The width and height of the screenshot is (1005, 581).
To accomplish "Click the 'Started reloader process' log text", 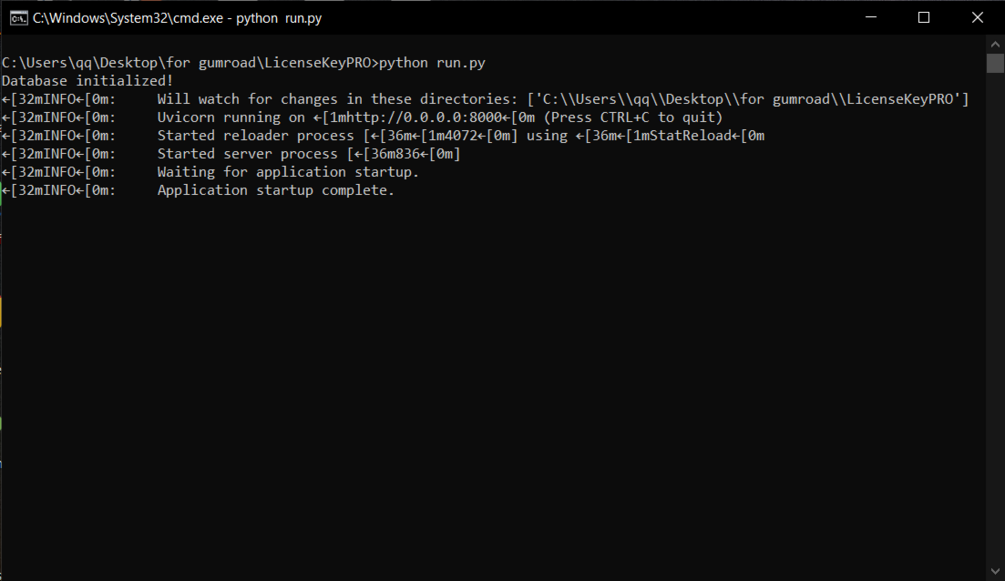I will coord(255,135).
